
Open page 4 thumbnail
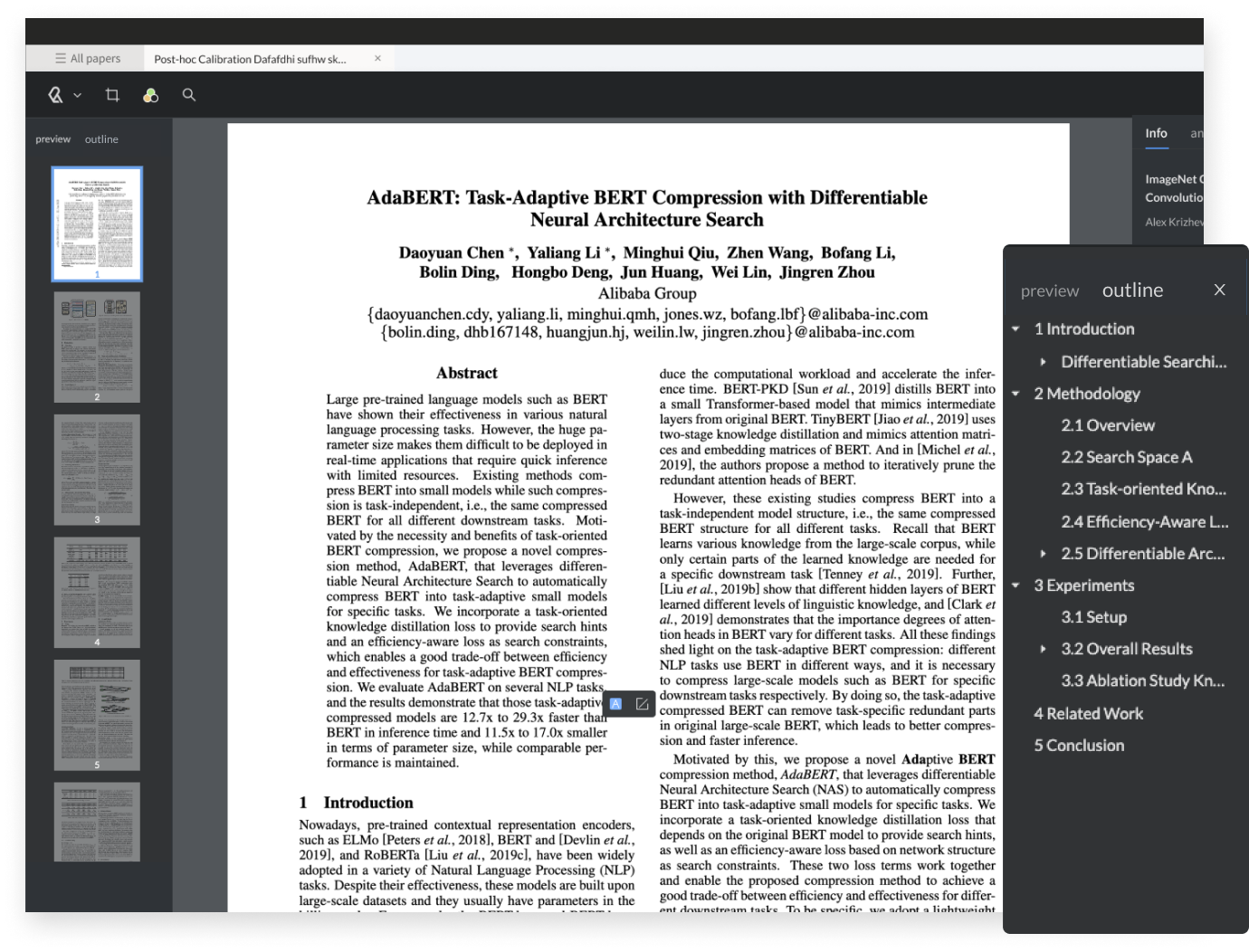tap(97, 592)
